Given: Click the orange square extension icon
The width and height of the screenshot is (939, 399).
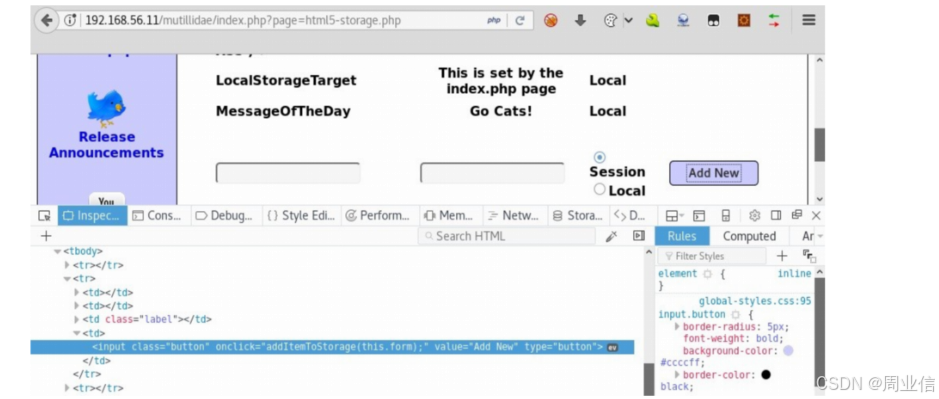Looking at the screenshot, I should tap(744, 20).
